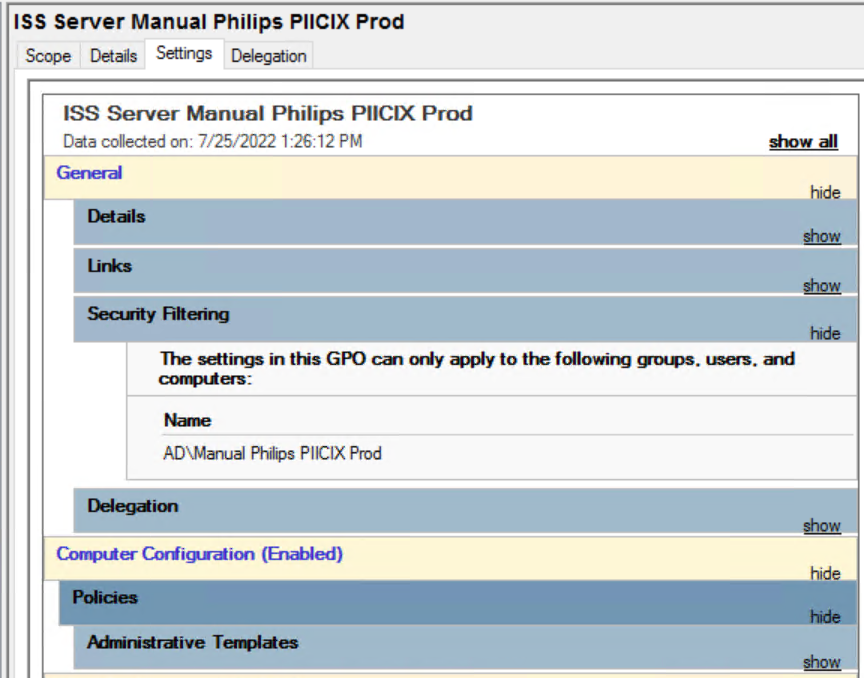Image resolution: width=864 pixels, height=678 pixels.
Task: Switch to the Scope tab
Action: coord(48,56)
